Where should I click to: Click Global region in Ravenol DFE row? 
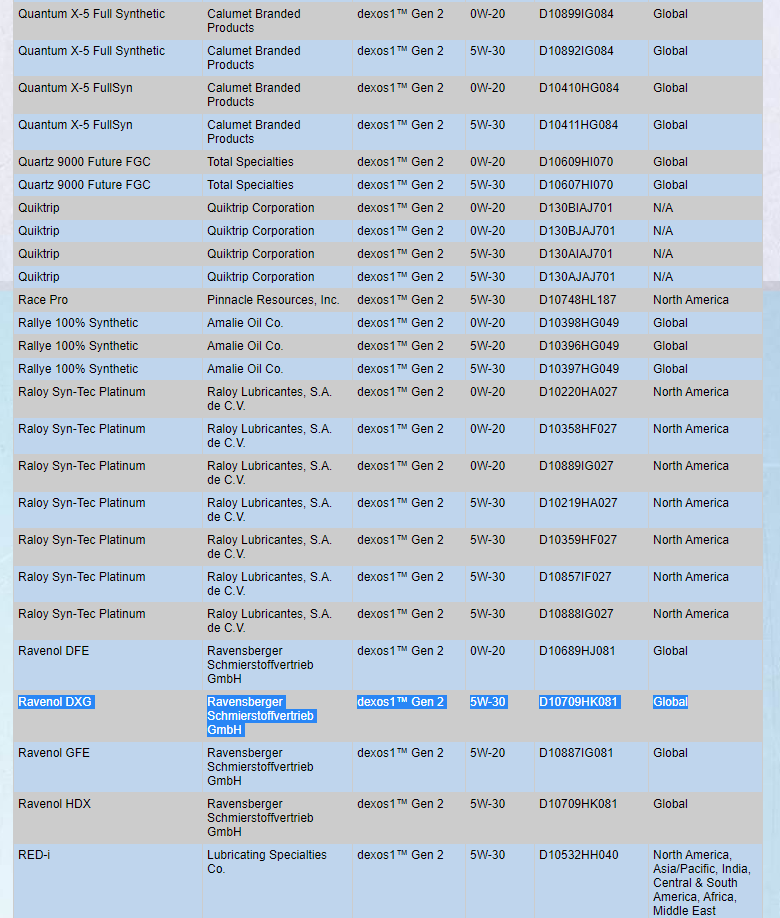[x=670, y=651]
